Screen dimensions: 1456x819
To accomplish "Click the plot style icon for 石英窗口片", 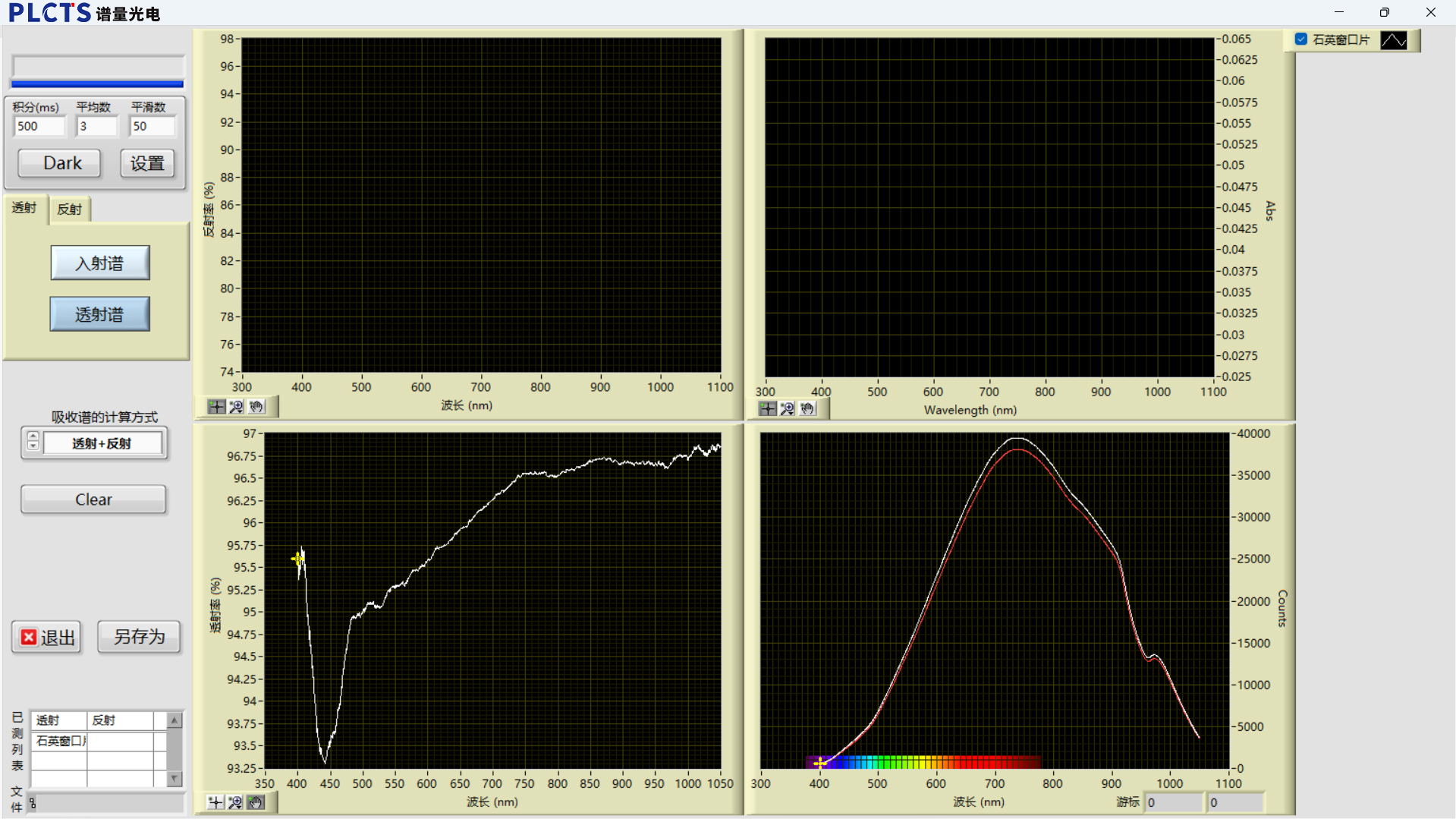I will 1393,40.
